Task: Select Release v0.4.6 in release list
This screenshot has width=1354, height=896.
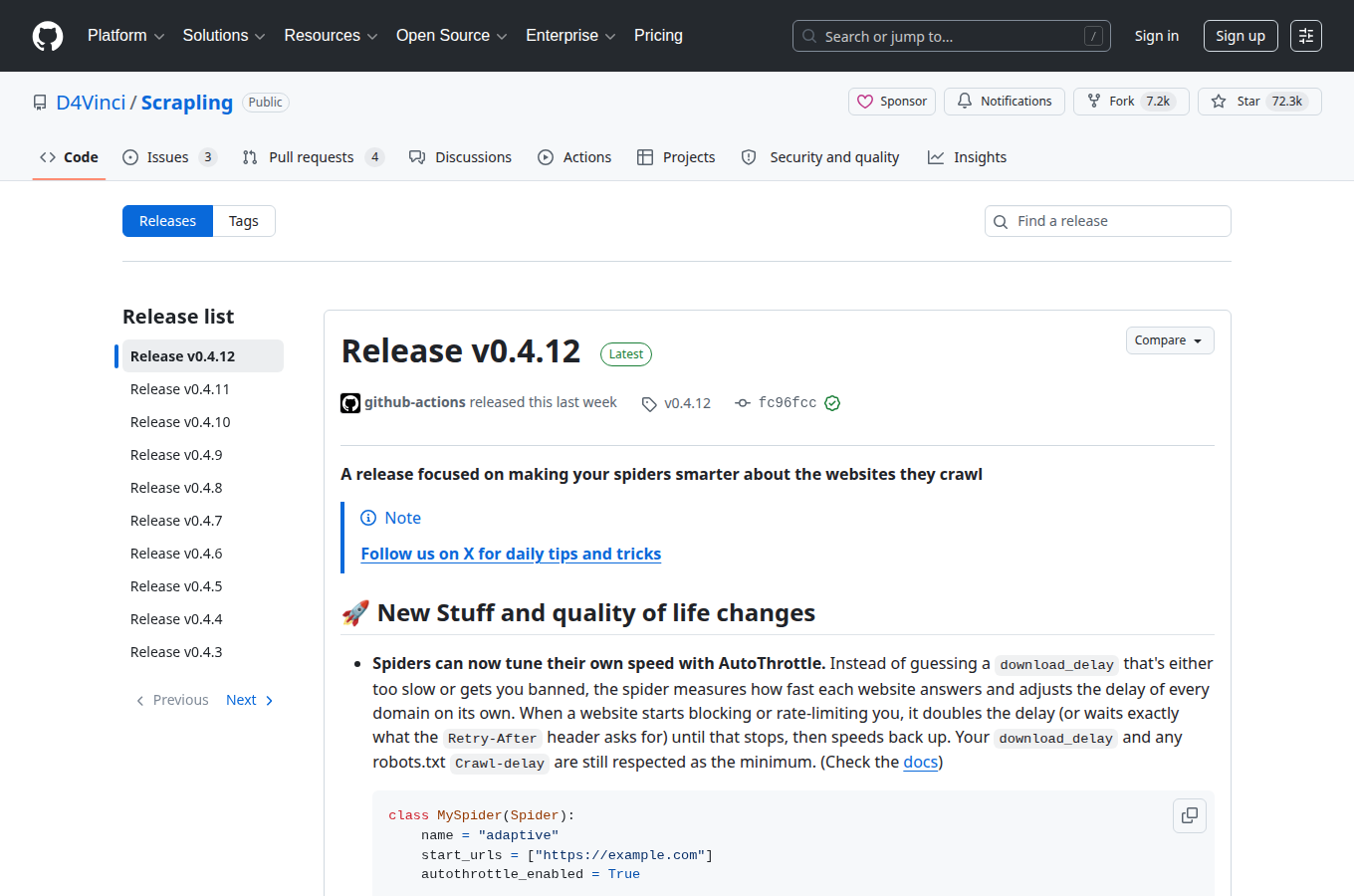Action: click(x=203, y=554)
